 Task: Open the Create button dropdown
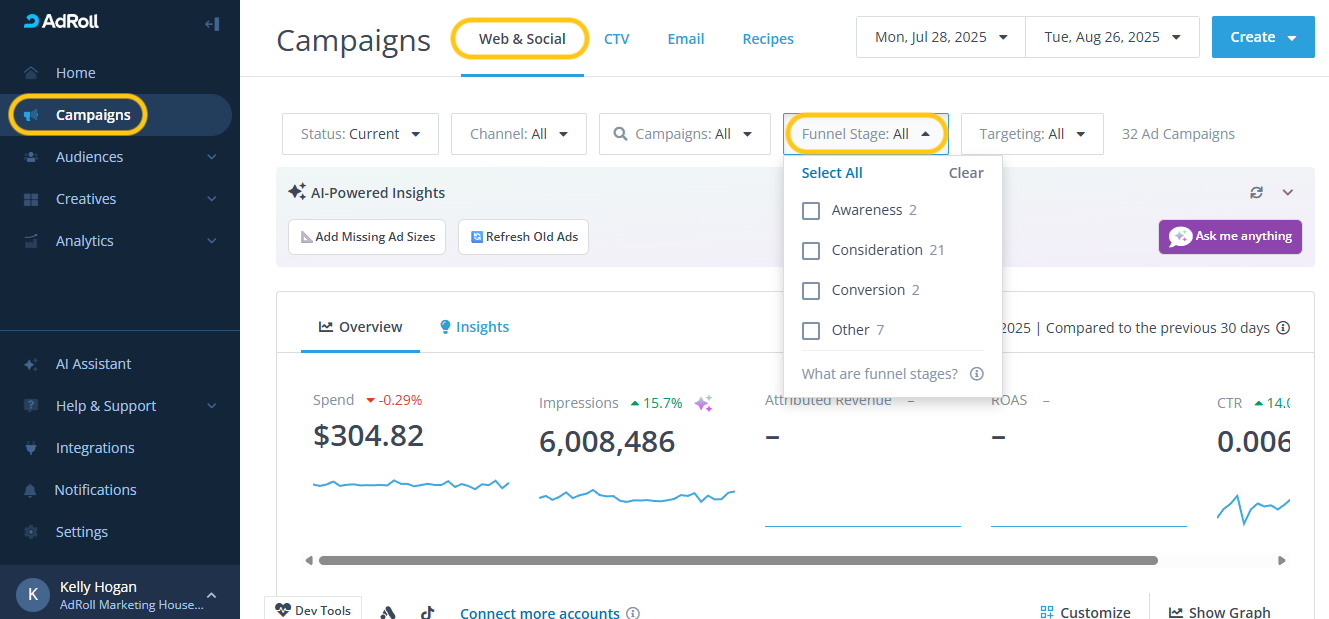tap(1262, 37)
